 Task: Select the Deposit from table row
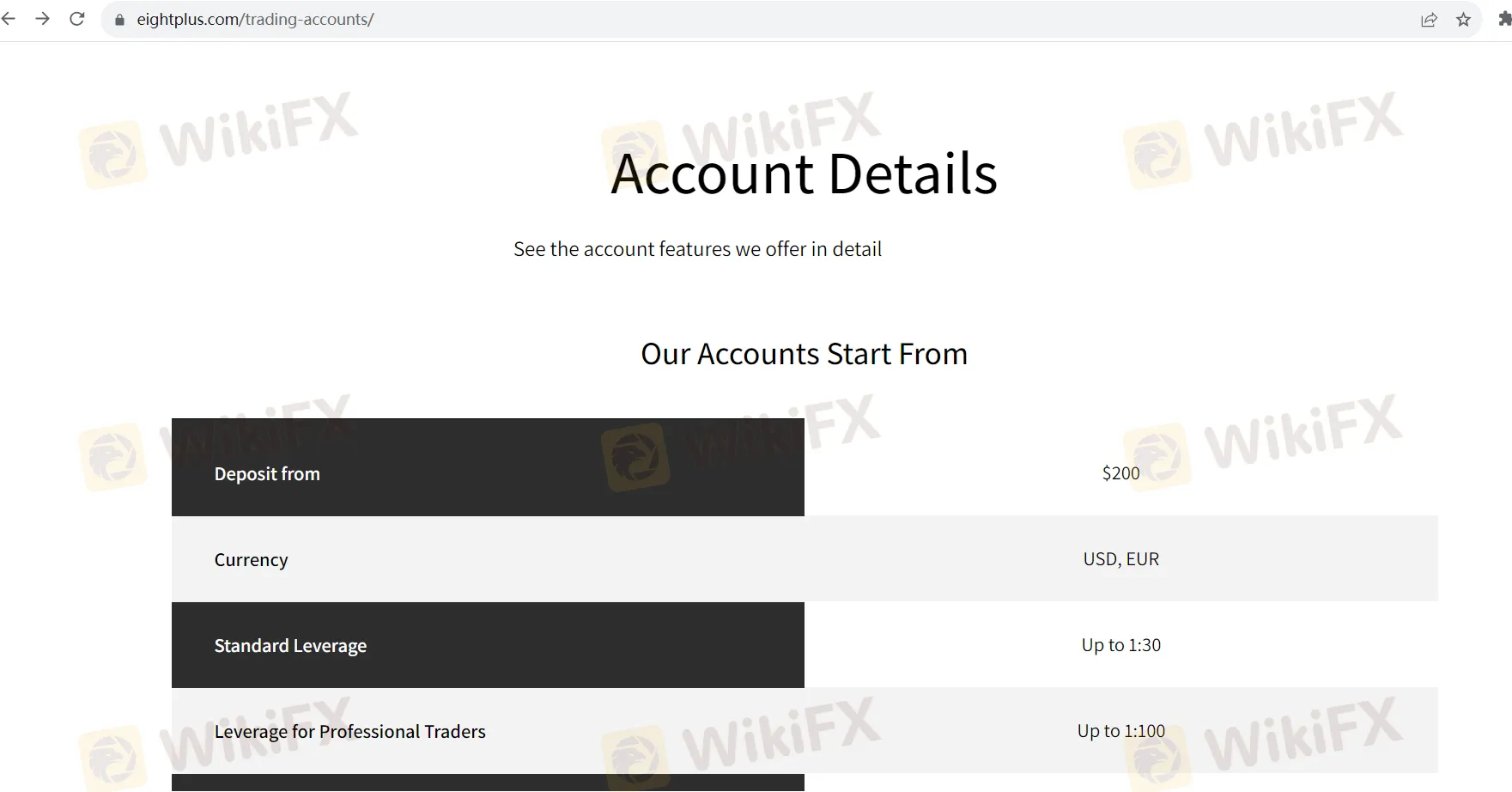coord(488,472)
